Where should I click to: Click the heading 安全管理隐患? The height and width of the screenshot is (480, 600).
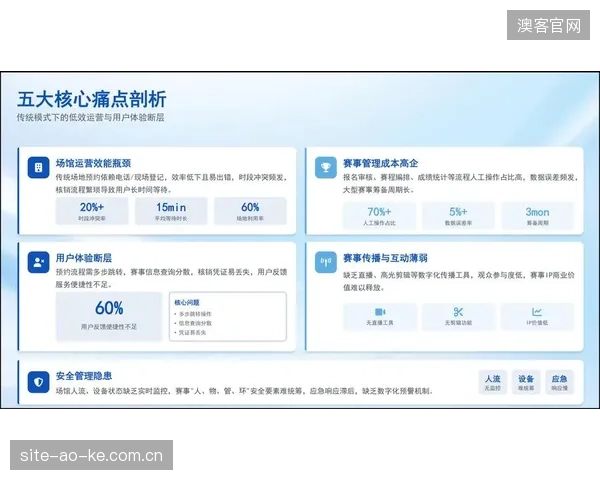point(84,376)
